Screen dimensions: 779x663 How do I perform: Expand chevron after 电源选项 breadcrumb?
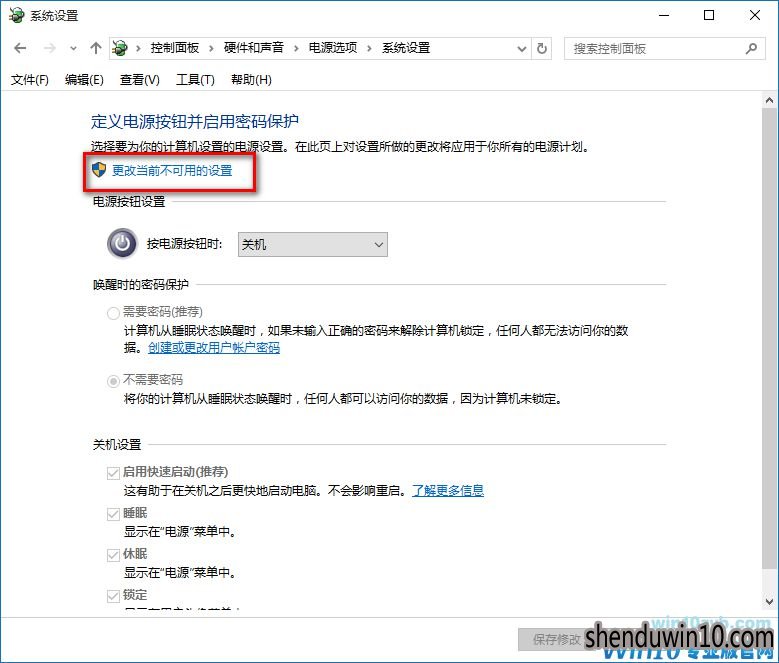pyautogui.click(x=369, y=49)
